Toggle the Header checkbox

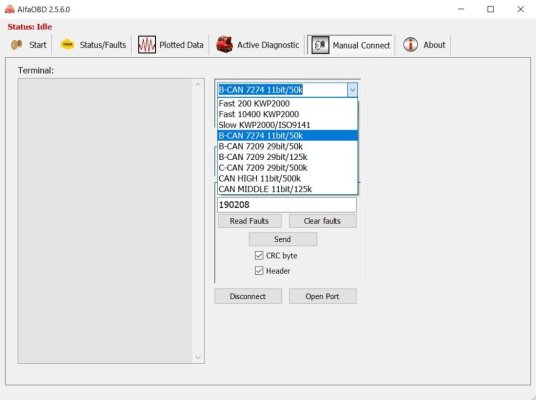coord(259,271)
